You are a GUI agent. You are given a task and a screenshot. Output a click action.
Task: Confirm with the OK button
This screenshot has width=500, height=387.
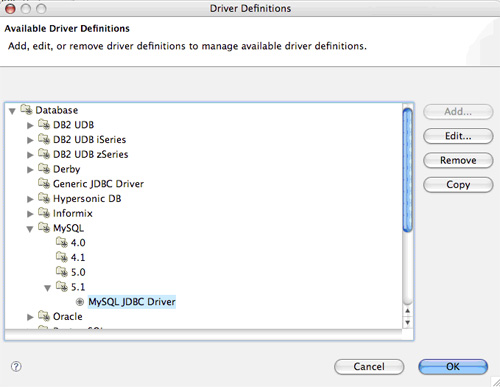click(x=453, y=367)
